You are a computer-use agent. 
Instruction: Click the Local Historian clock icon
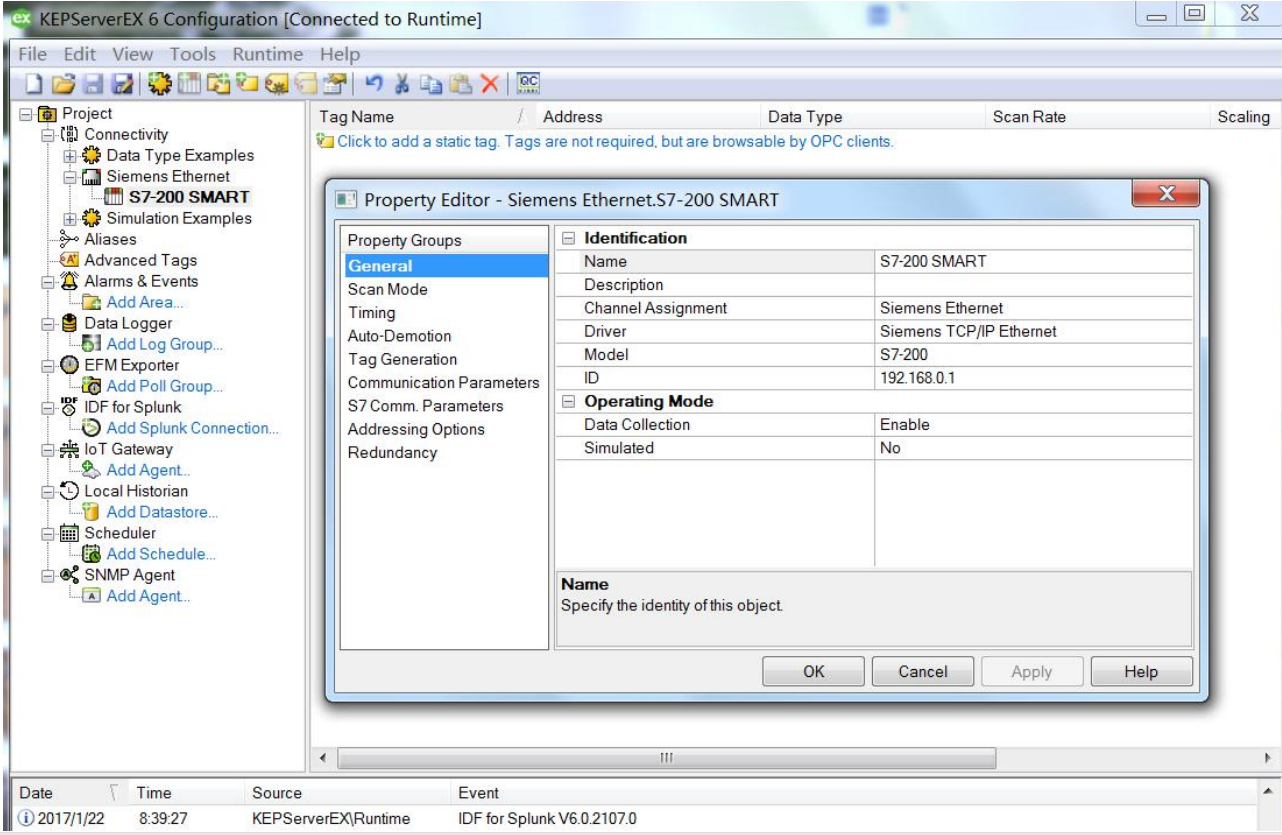70,491
